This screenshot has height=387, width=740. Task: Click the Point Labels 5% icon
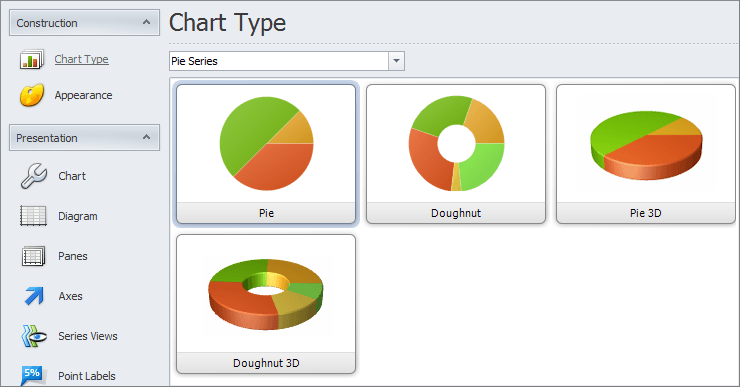coord(32,376)
